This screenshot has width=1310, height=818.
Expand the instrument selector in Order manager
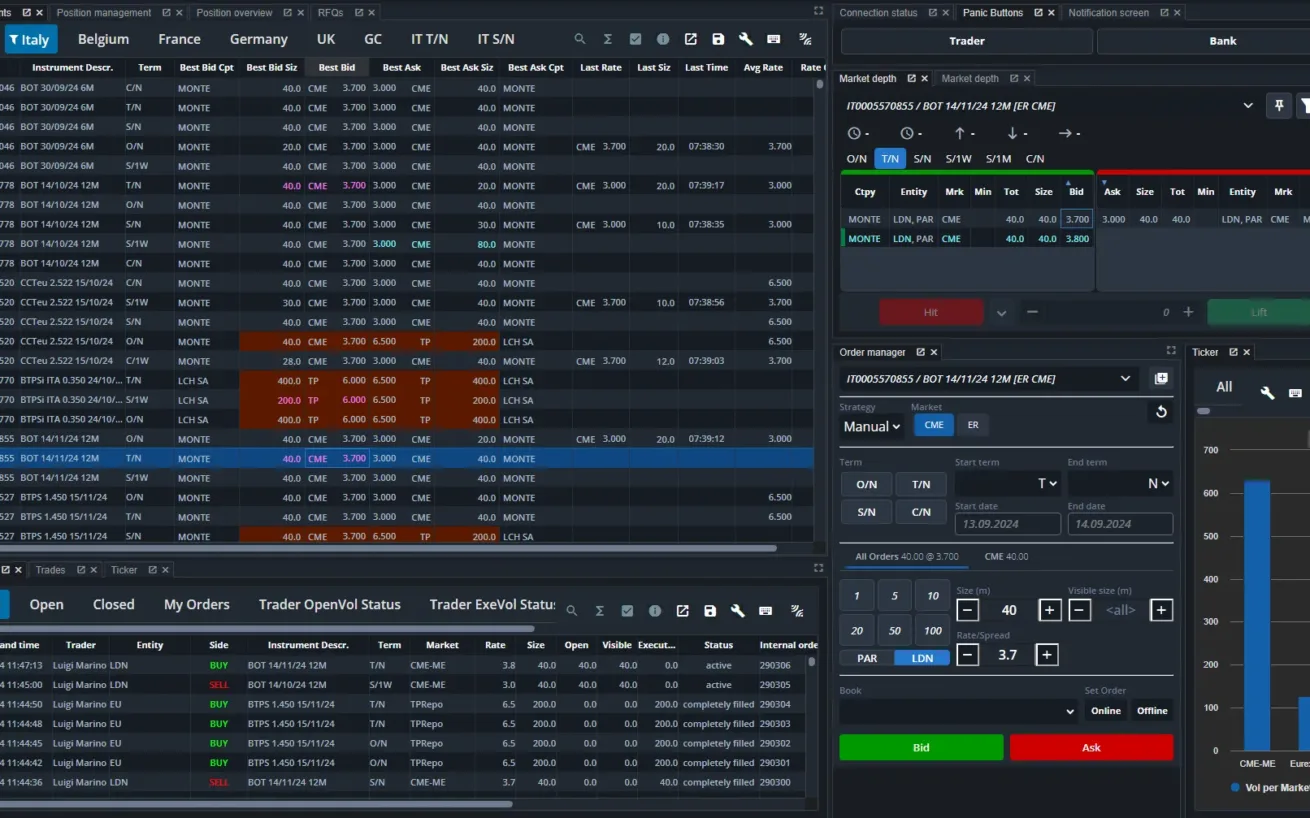click(1125, 378)
